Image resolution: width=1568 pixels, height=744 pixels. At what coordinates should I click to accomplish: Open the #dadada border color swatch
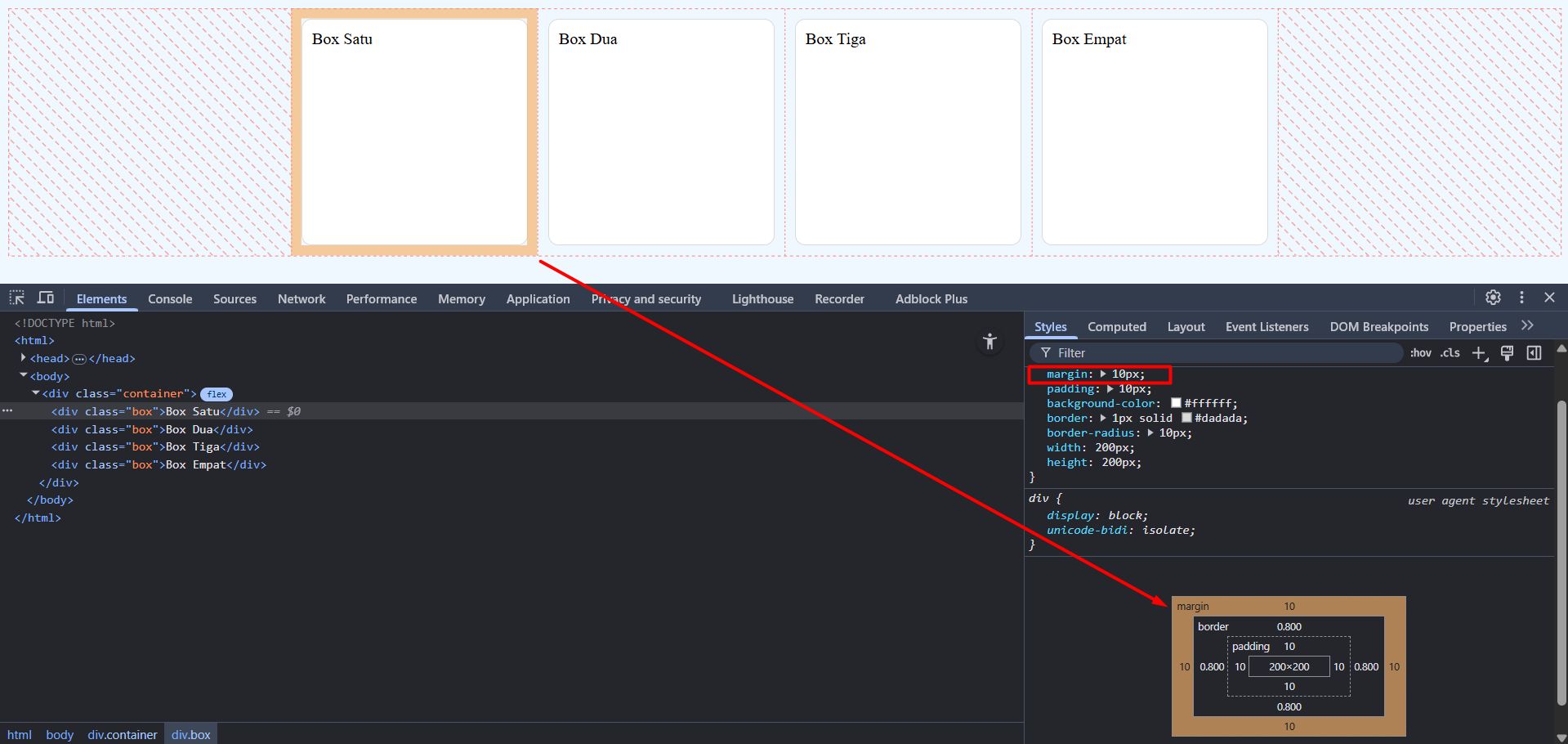click(1186, 418)
